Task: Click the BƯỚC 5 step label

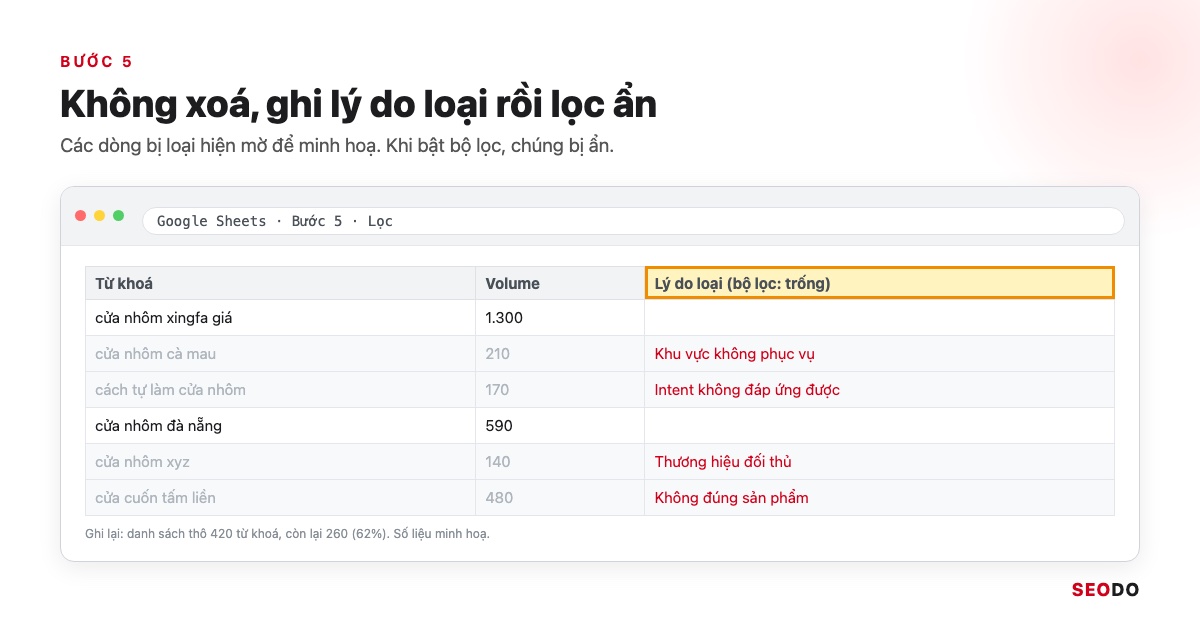Action: point(96,62)
